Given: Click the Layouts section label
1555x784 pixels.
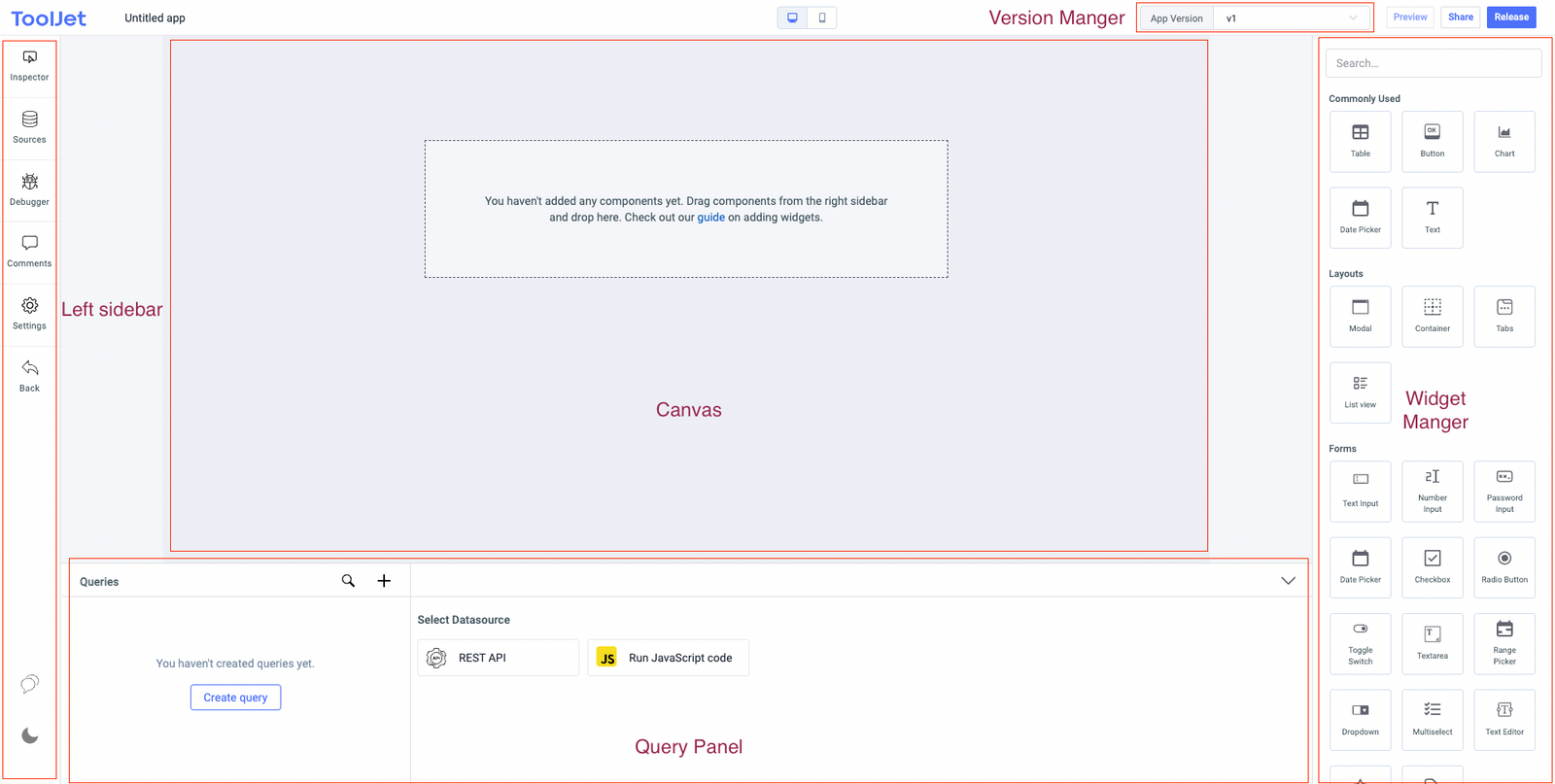Looking at the screenshot, I should coord(1346,274).
